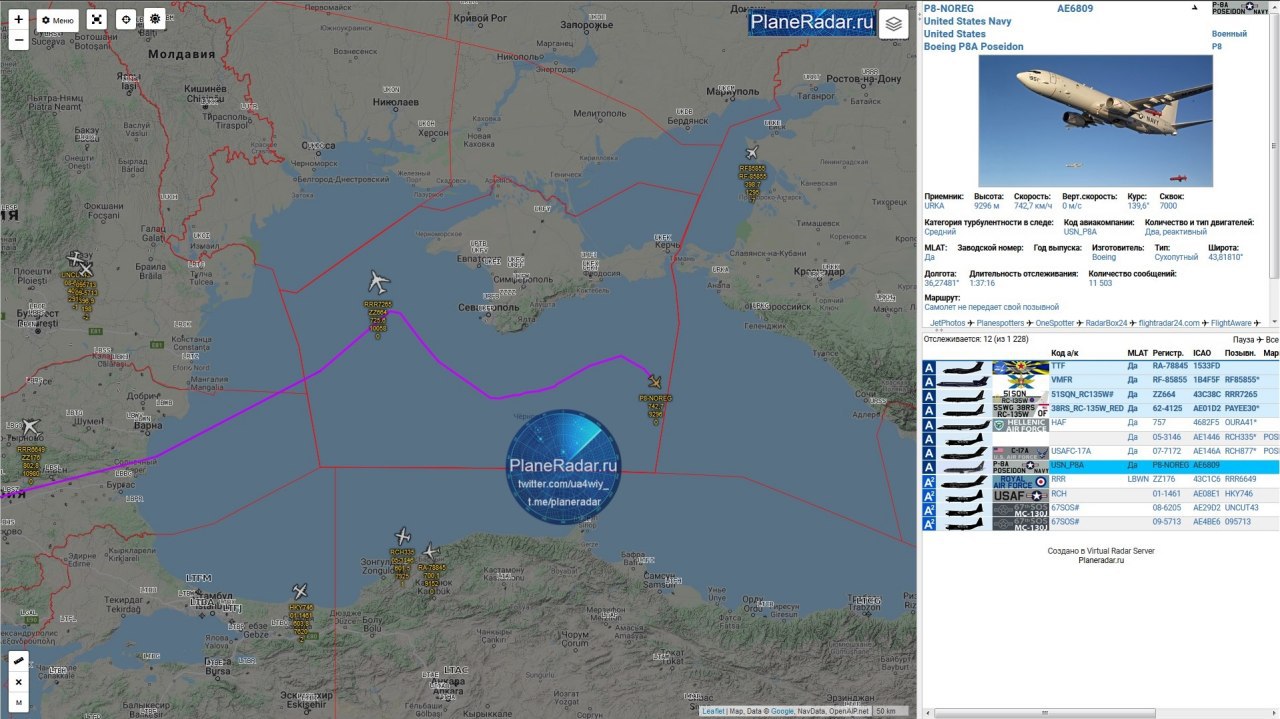The height and width of the screenshot is (719, 1280).
Task: Sort list by ICAO column header
Action: click(x=1202, y=353)
